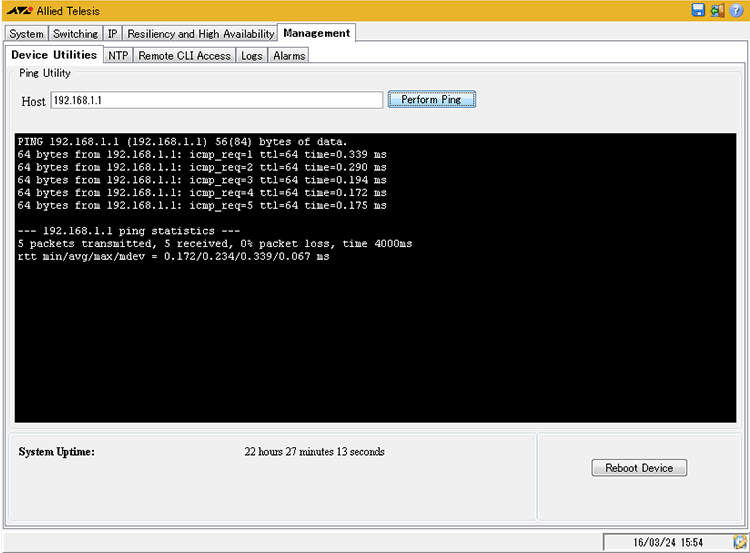Click into the Host address field
Screen dimensions: 750x553
tap(216, 100)
